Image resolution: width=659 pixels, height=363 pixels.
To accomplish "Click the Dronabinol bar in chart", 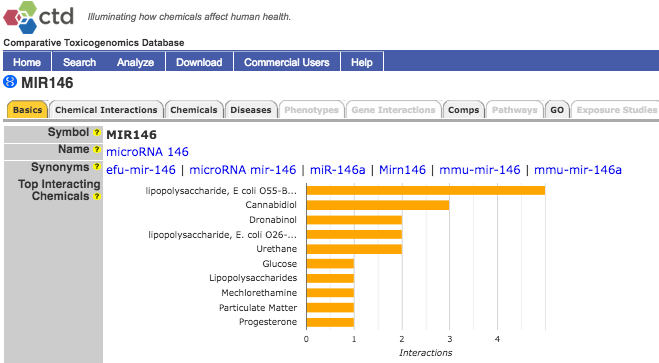I will (354, 220).
